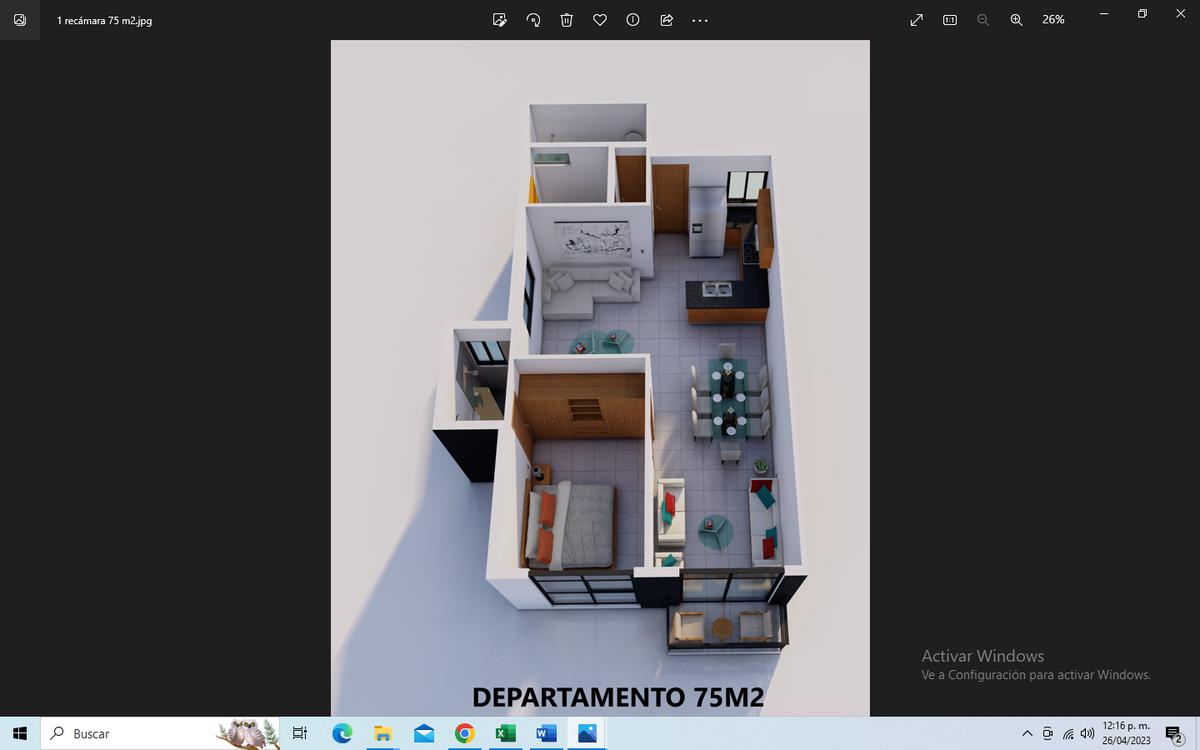Share the image using the share icon
This screenshot has height=750, width=1200.
tap(667, 20)
